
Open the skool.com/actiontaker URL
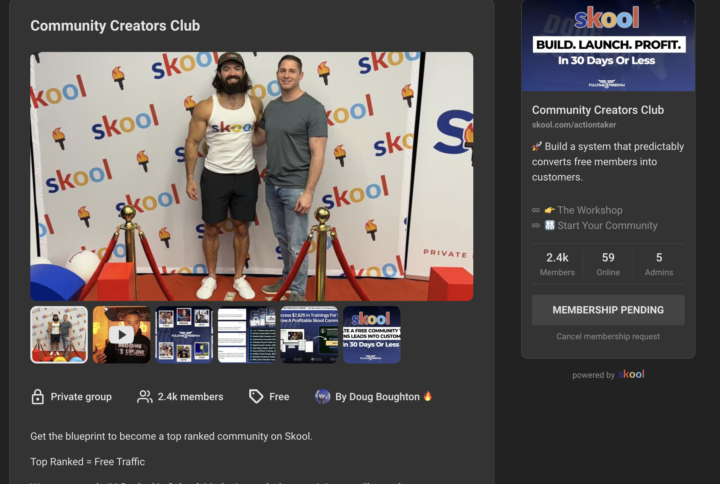tap(574, 125)
